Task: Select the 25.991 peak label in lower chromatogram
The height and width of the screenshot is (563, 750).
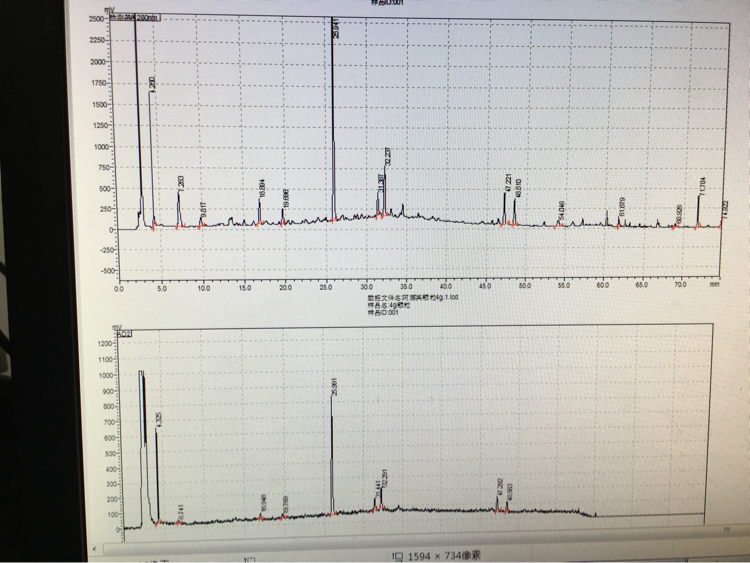Action: 334,387
